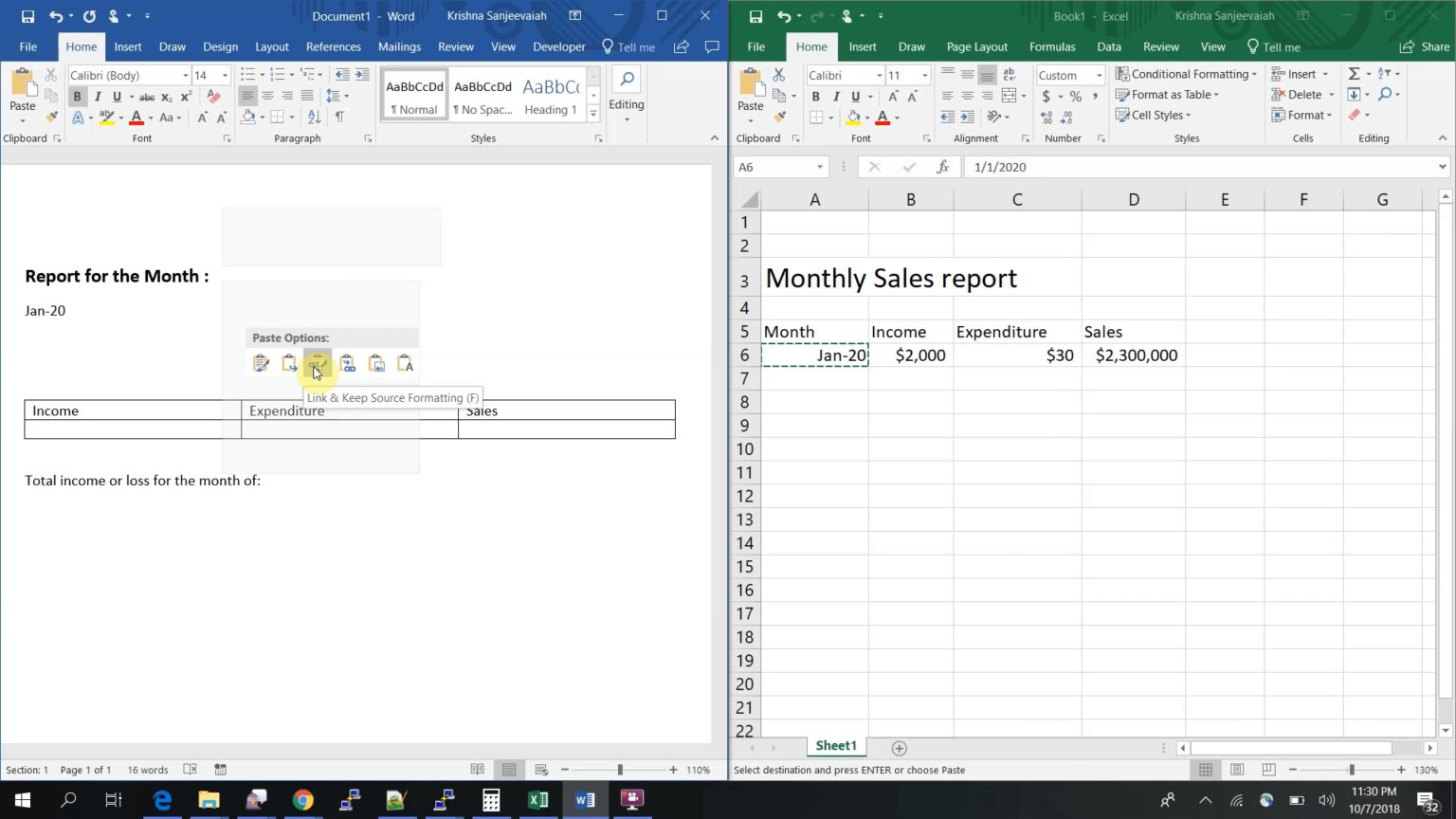1456x819 pixels.
Task: Choose the Picture paste option
Action: click(376, 363)
